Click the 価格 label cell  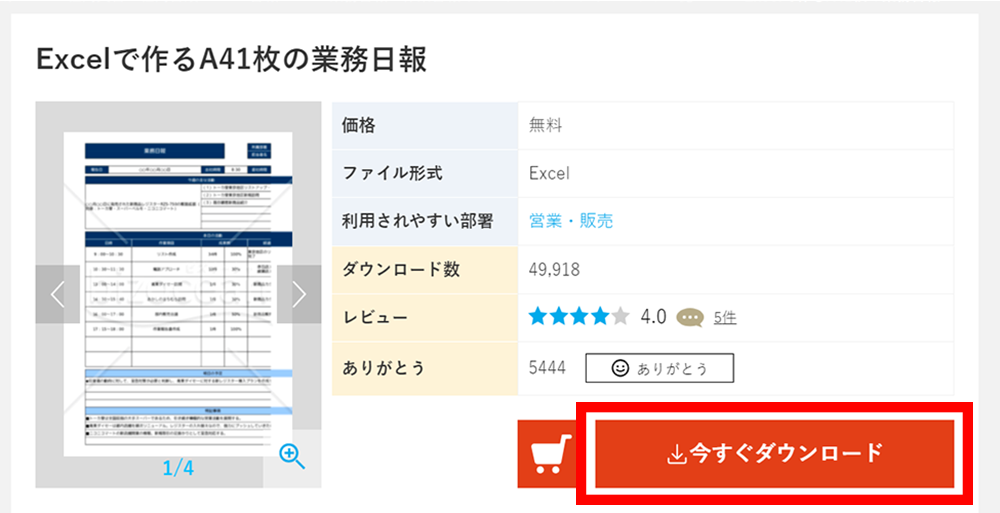425,126
